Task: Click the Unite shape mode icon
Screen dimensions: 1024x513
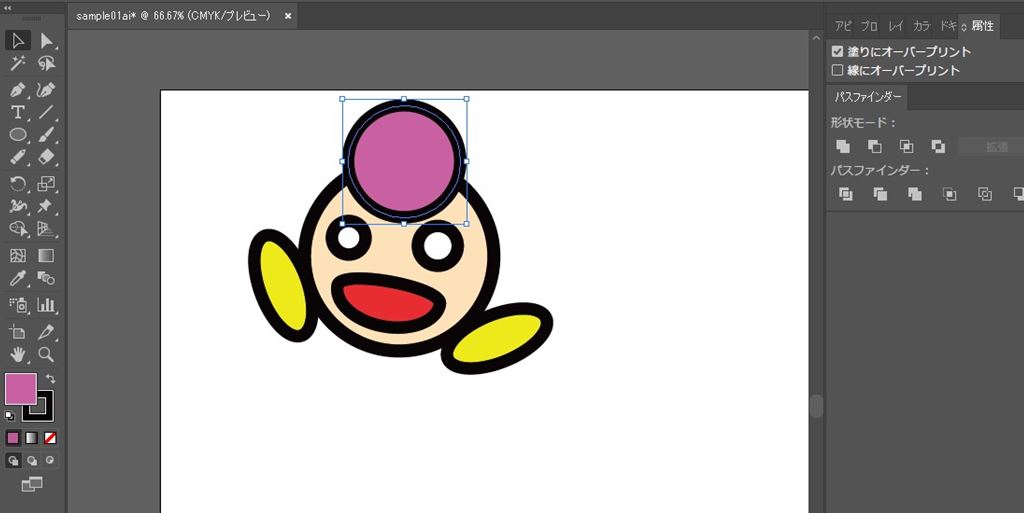Action: tap(843, 146)
